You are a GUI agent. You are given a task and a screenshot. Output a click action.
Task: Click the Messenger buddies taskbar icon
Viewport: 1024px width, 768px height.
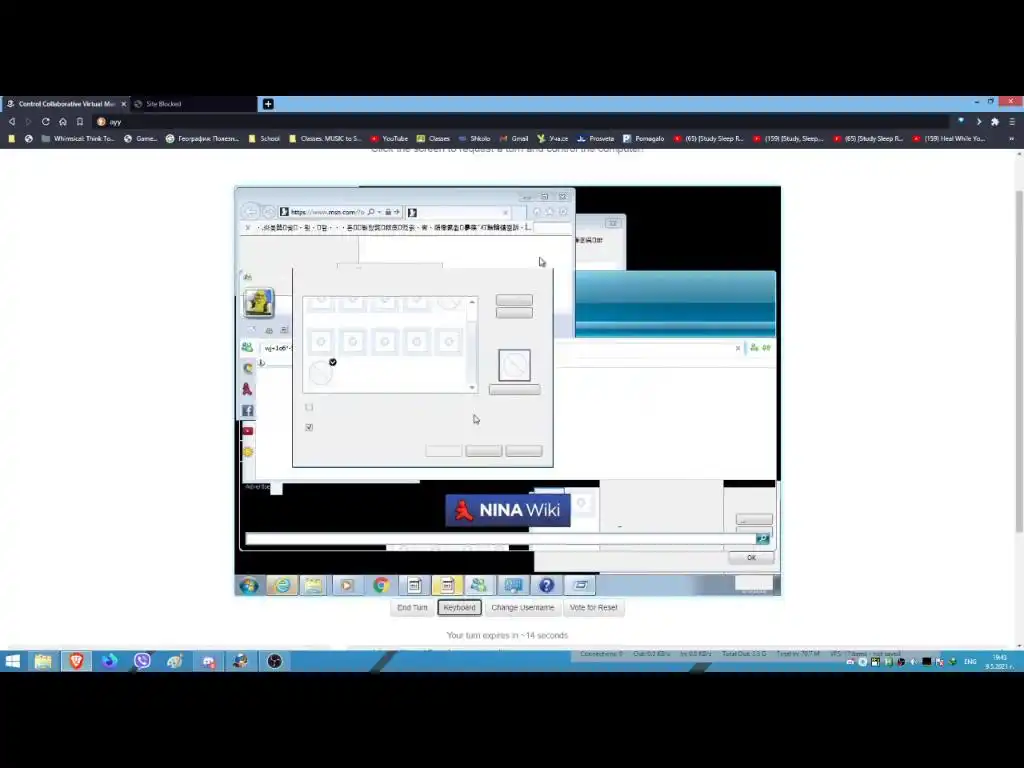[479, 585]
